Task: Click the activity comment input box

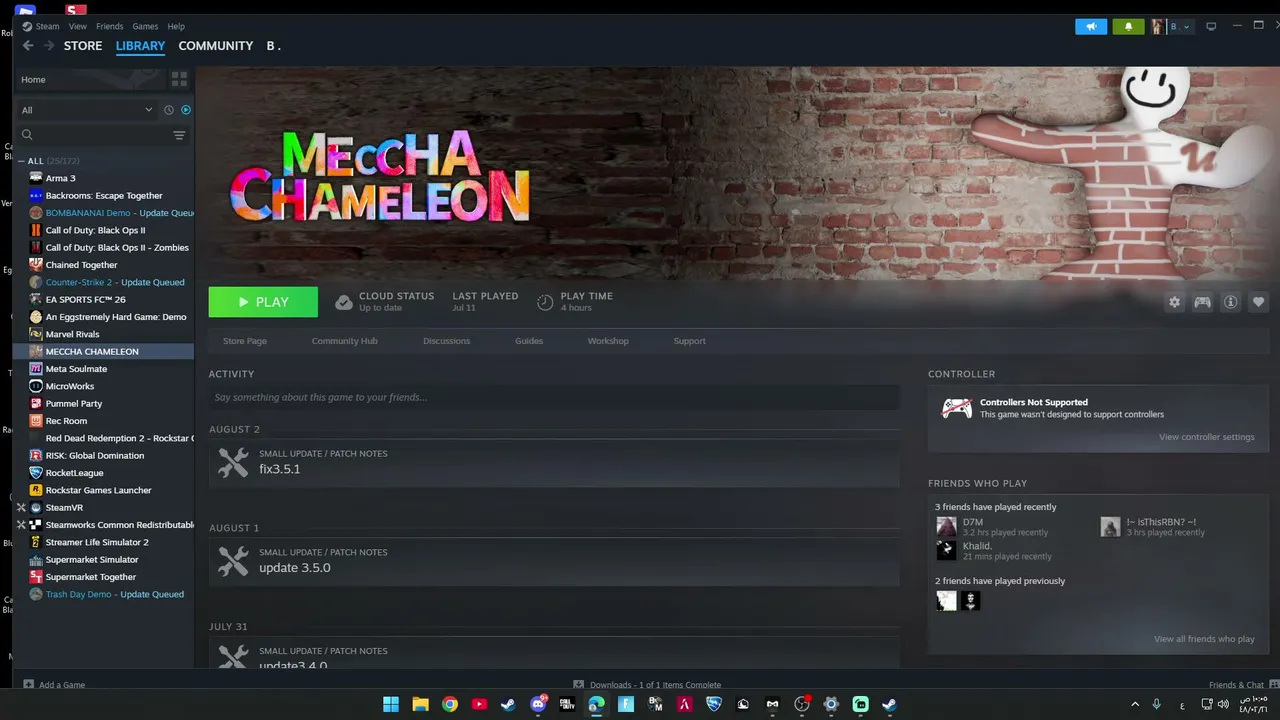Action: coord(554,397)
